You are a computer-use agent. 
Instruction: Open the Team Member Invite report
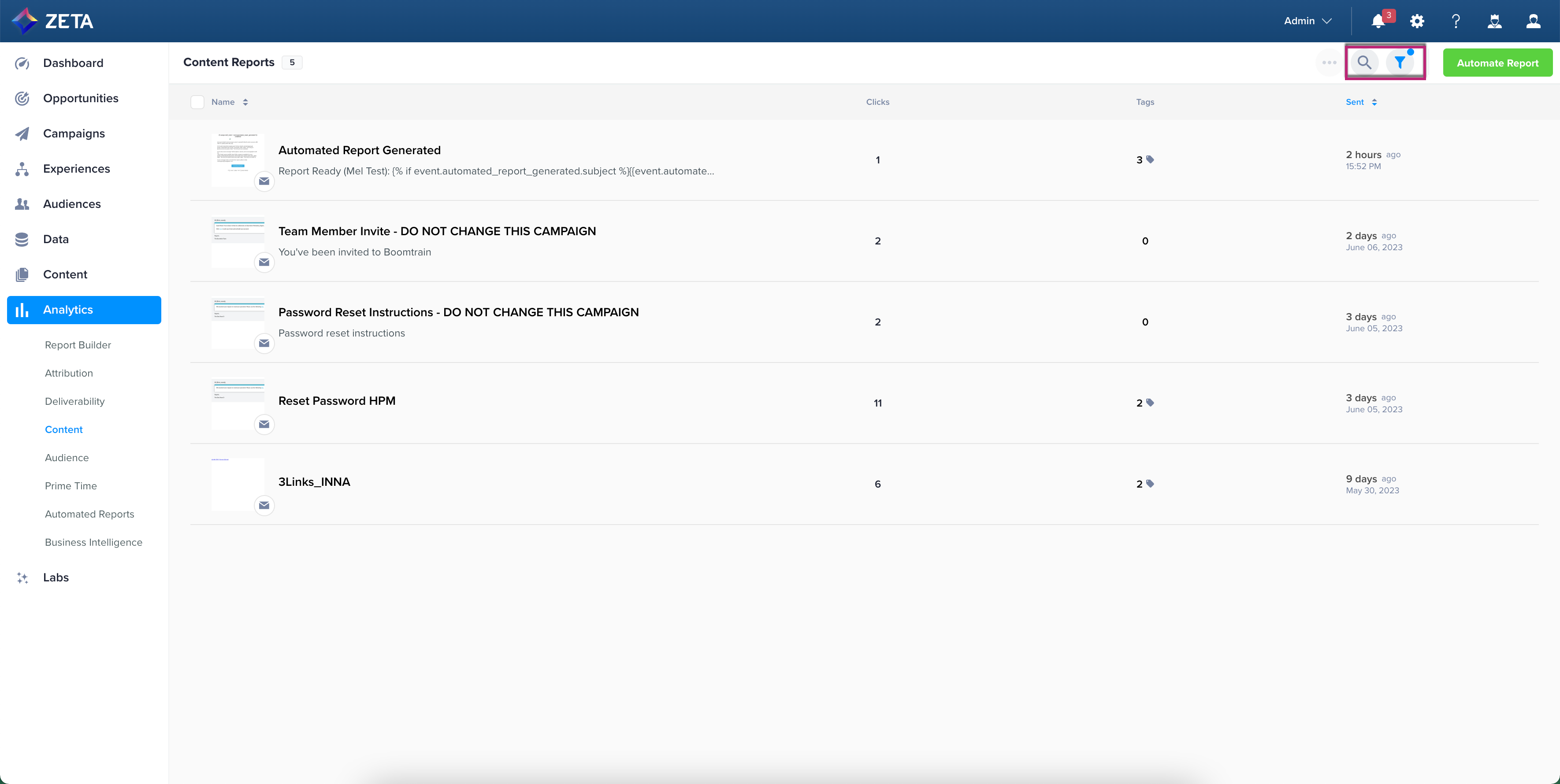tap(437, 231)
